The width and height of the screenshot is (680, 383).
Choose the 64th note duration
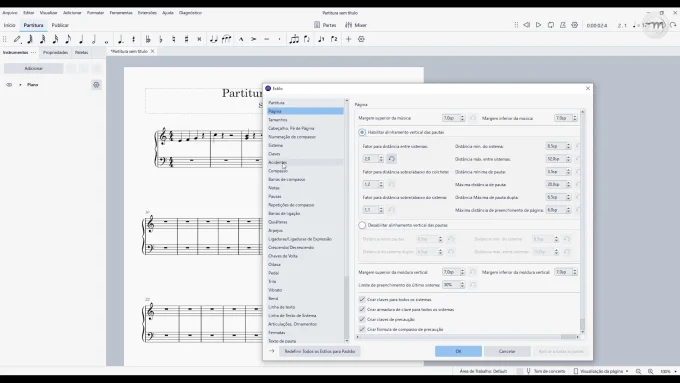coord(30,39)
